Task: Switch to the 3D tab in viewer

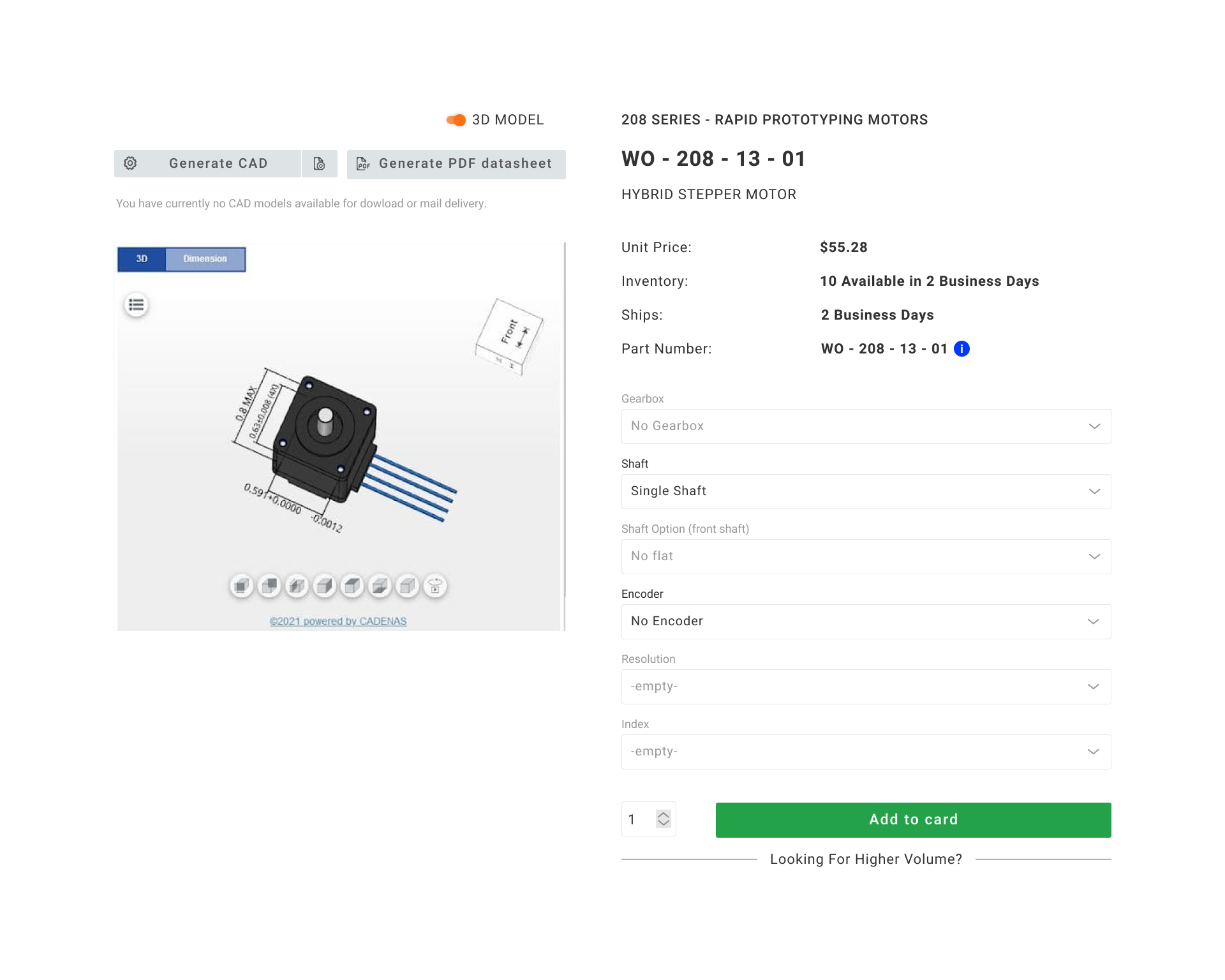Action: 142,259
